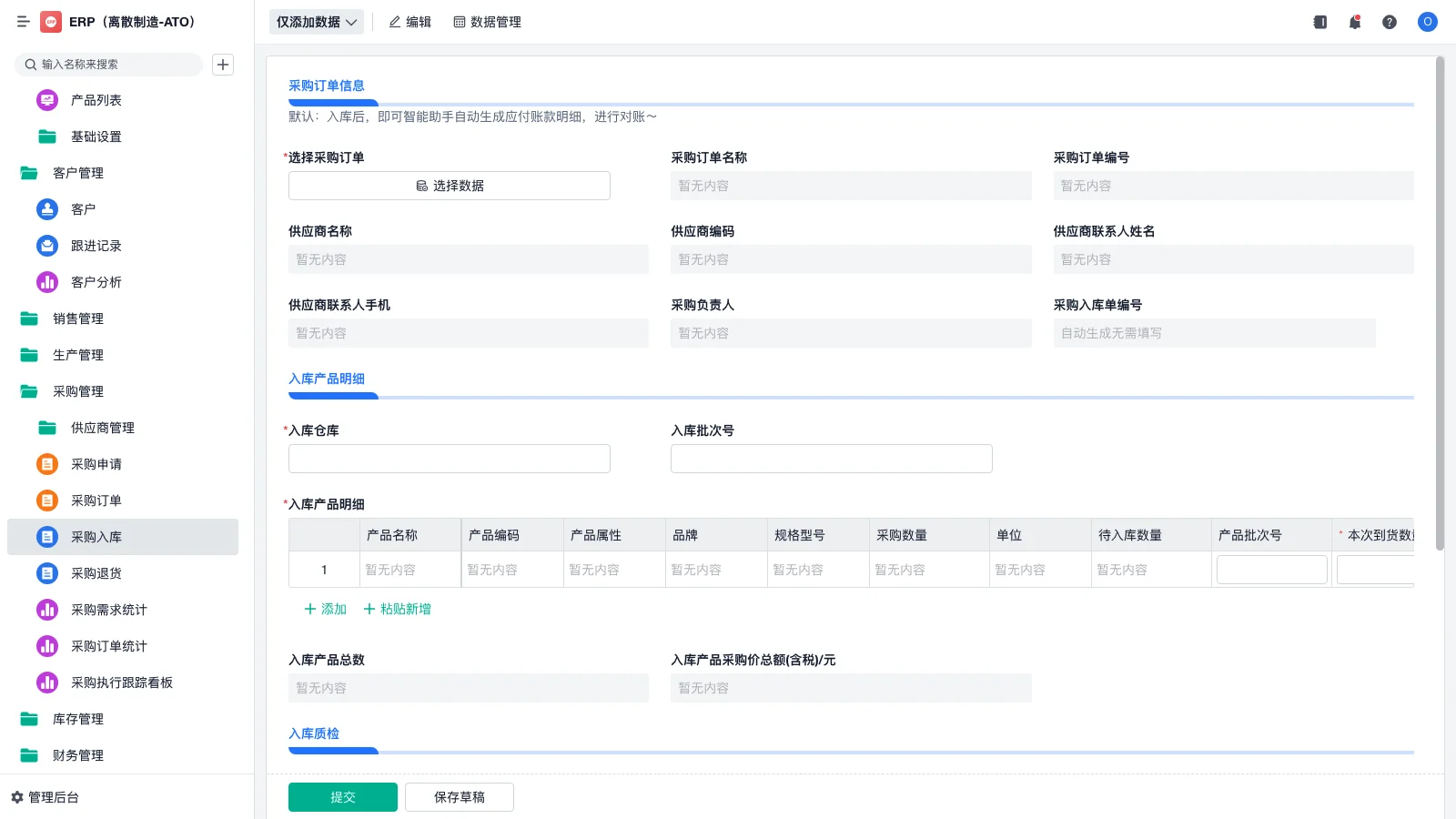Open notifications via the bell icon
Screen dimensions: 1456x819
click(1354, 22)
